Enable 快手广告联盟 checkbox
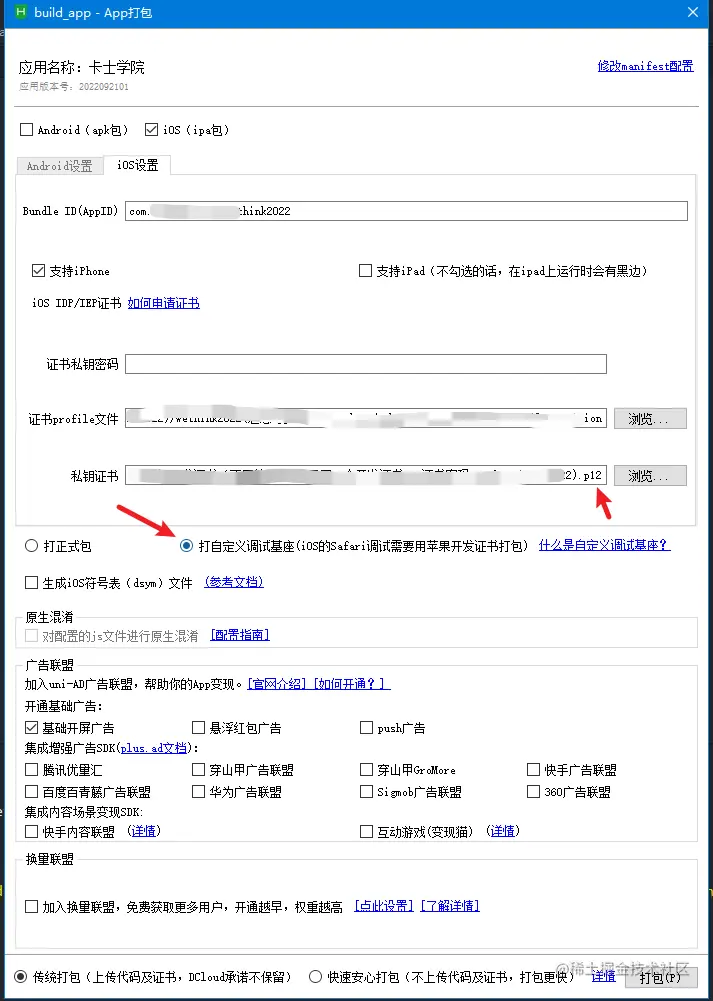713x1001 pixels. point(534,769)
